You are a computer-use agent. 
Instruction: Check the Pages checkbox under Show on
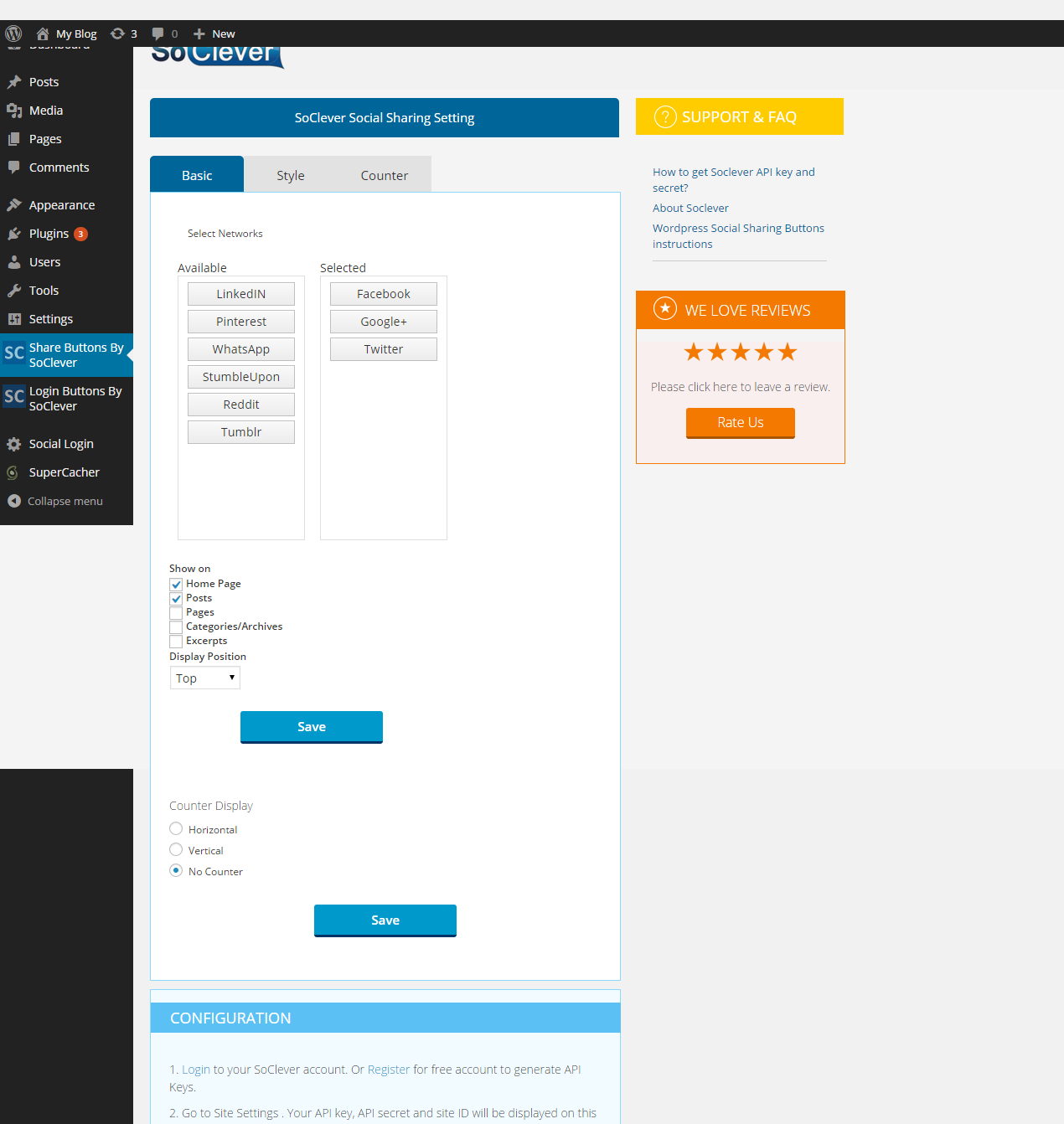point(176,613)
